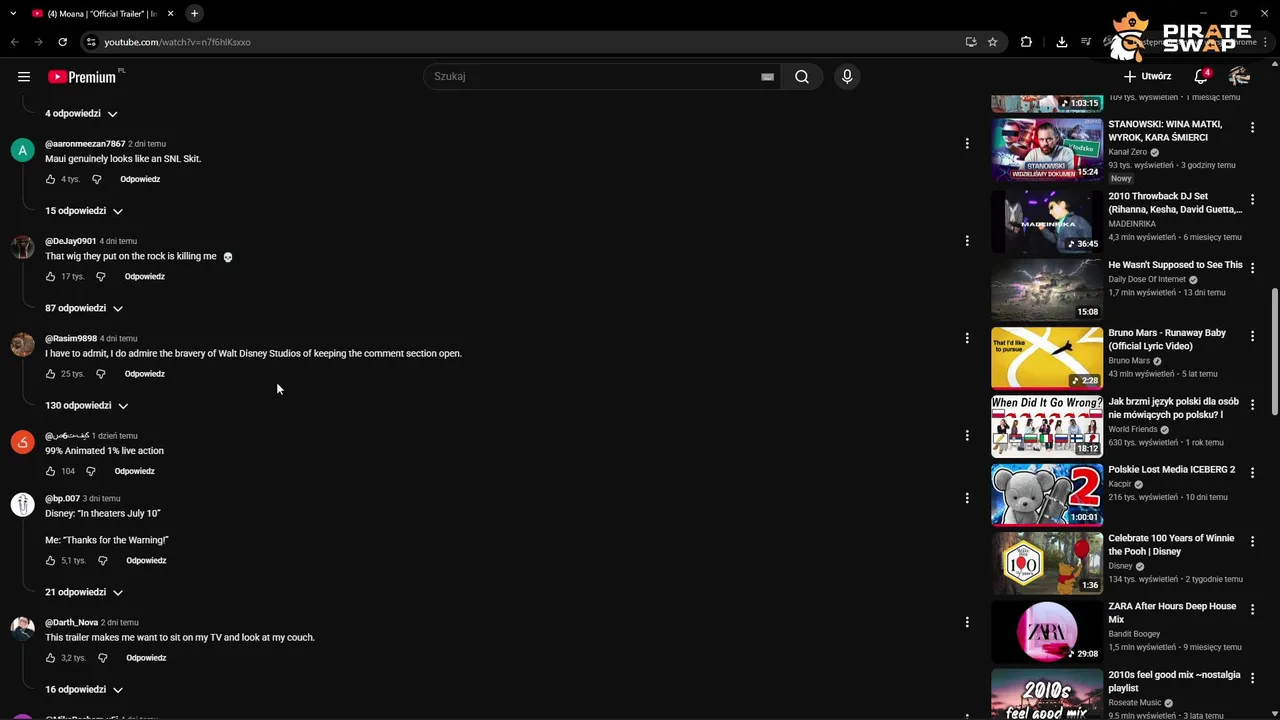Image resolution: width=1280 pixels, height=720 pixels.
Task: Open @Rasim9898 channel link
Action: point(71,338)
